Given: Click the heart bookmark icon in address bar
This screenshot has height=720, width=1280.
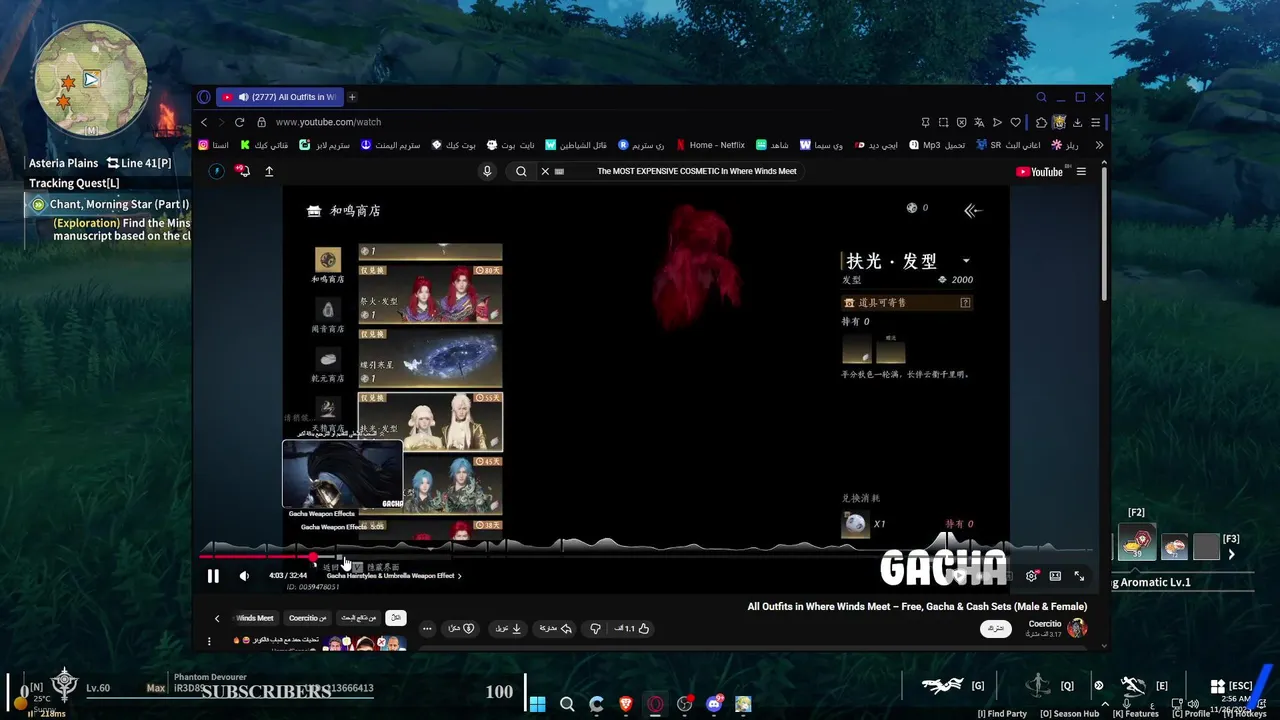Looking at the screenshot, I should click(x=1015, y=122).
